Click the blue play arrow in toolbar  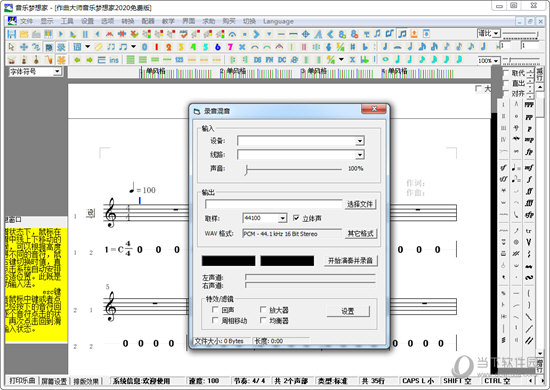(x=61, y=34)
